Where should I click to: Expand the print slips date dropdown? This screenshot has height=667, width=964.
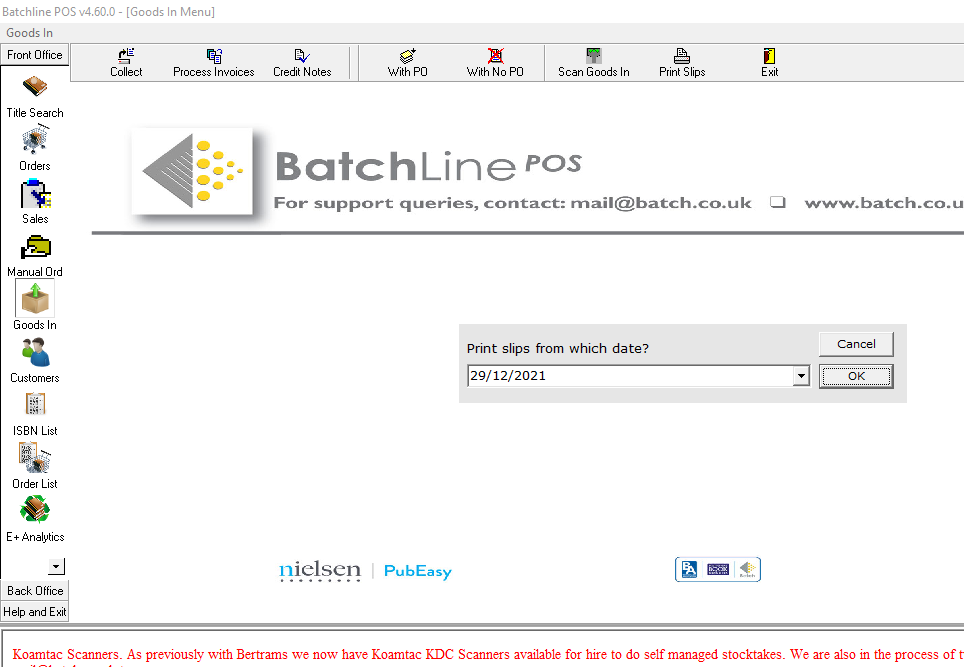tap(800, 376)
